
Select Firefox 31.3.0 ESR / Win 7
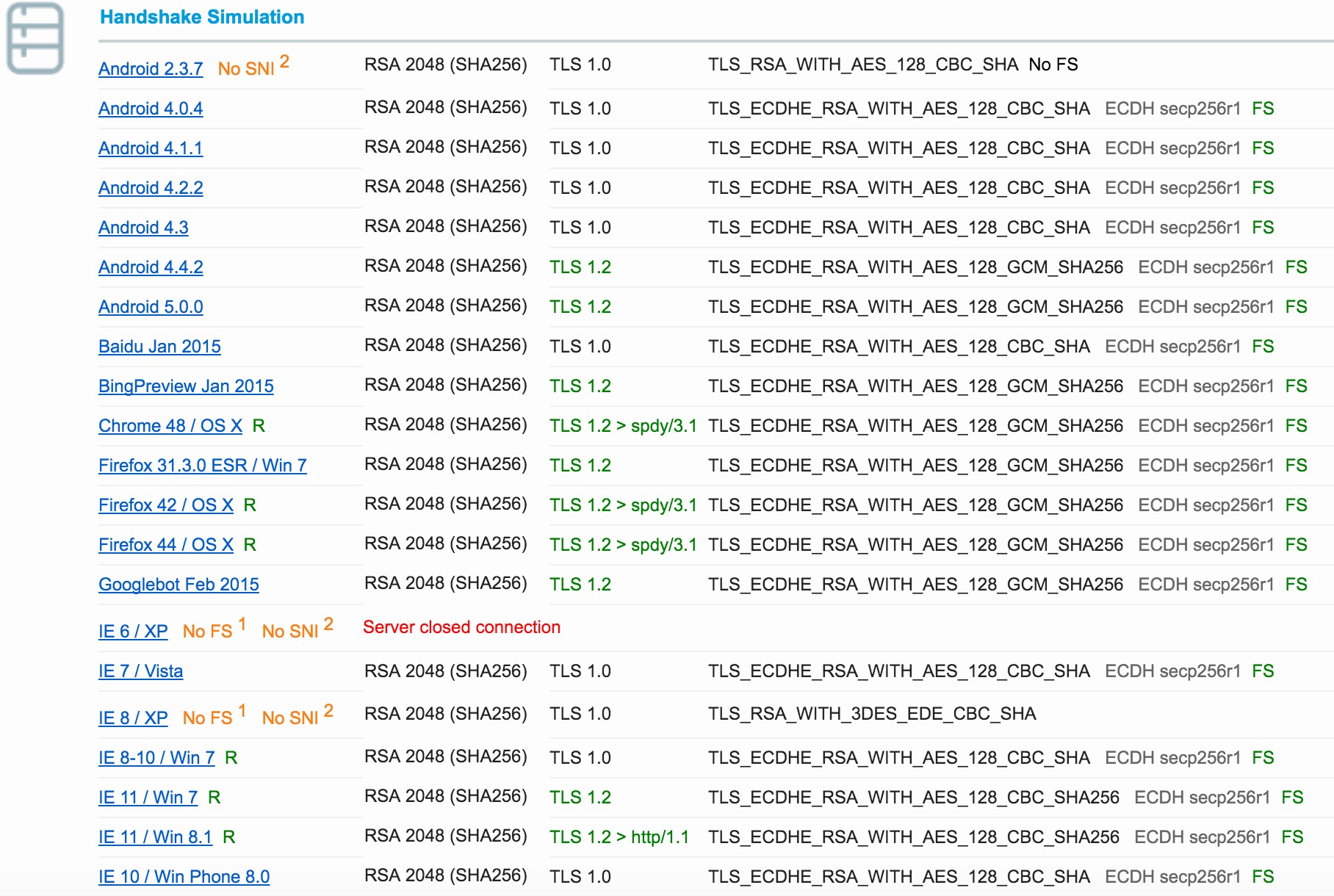(203, 466)
